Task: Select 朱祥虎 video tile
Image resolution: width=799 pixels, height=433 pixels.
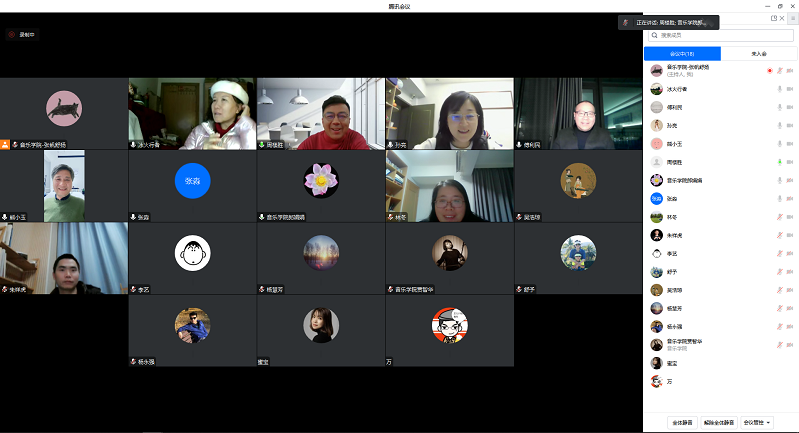Action: 64,258
